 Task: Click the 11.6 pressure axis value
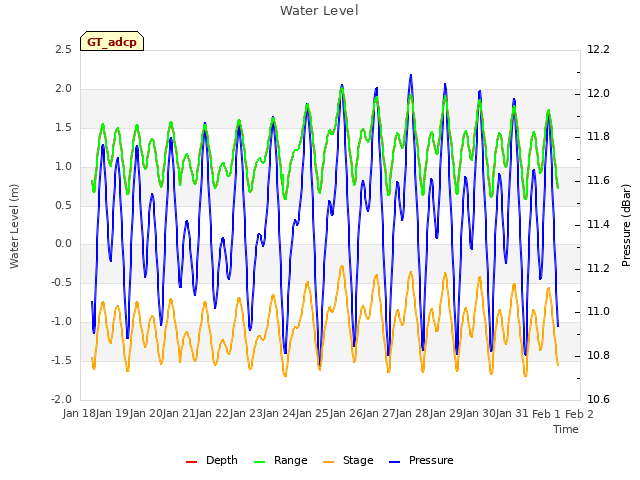[598, 181]
